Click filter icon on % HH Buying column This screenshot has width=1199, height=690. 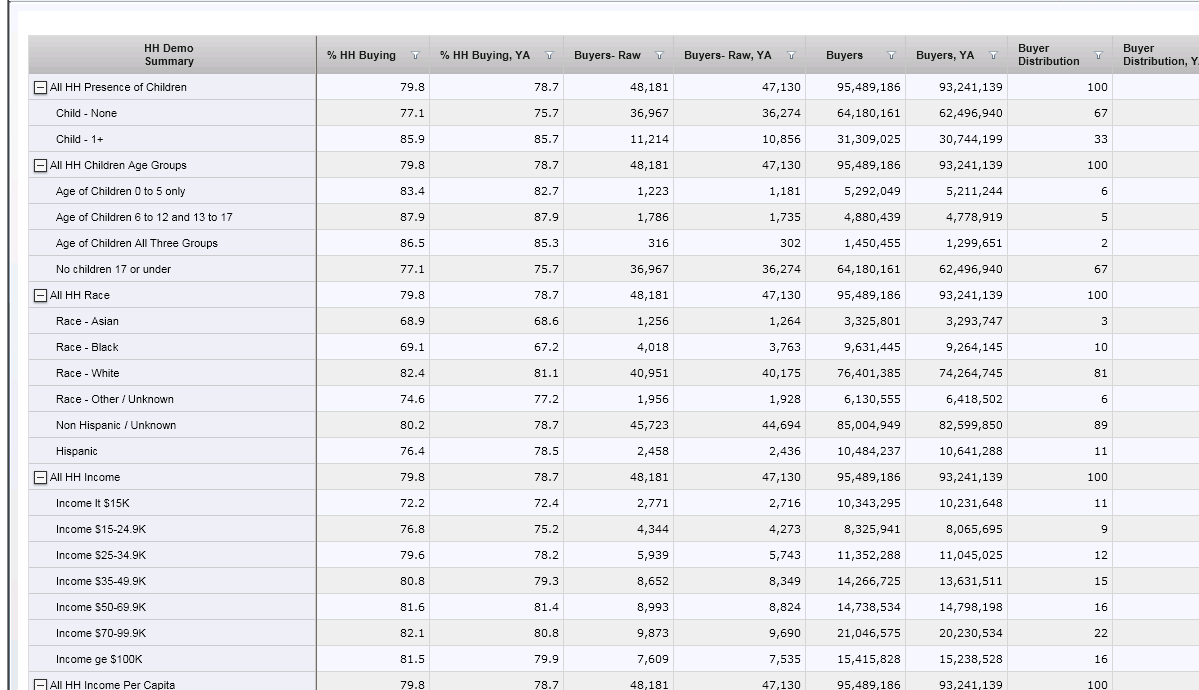click(x=415, y=56)
